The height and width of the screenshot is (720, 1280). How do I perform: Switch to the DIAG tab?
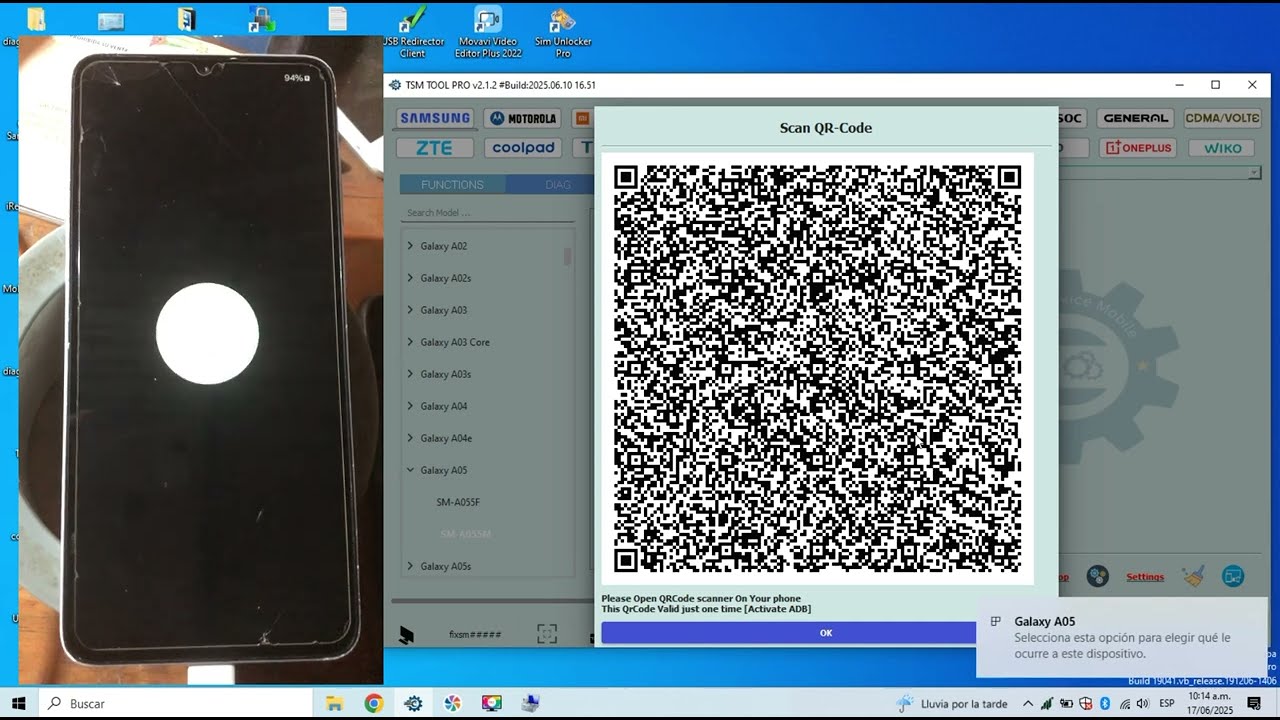click(x=557, y=185)
